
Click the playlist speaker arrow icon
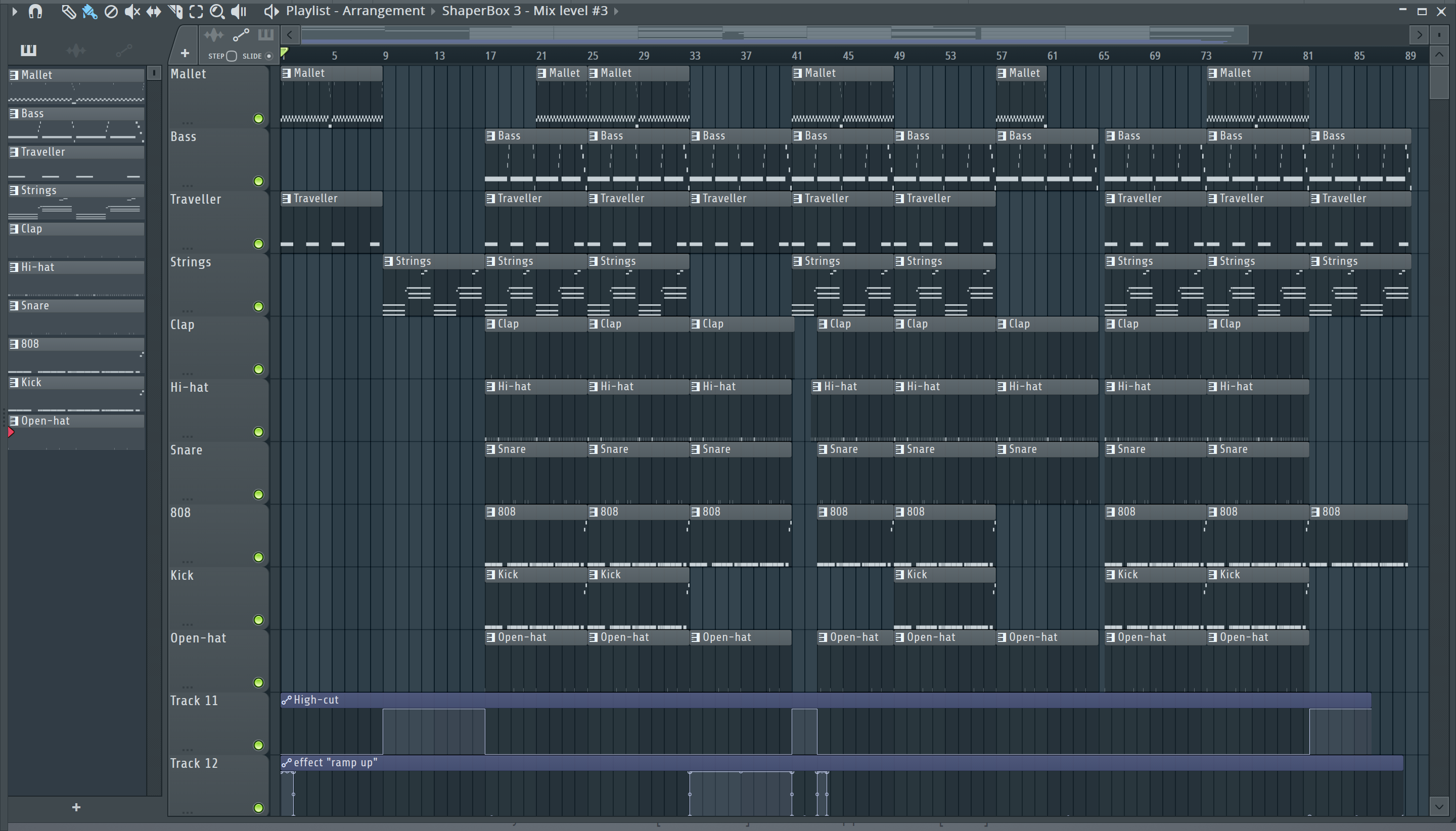[x=271, y=11]
